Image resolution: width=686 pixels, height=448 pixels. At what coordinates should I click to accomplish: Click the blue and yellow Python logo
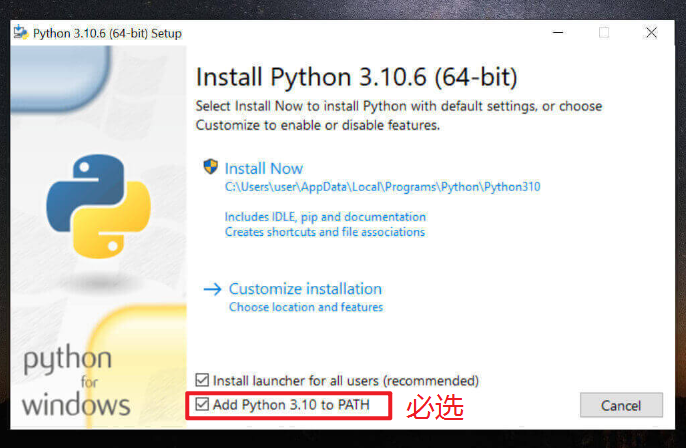pyautogui.click(x=99, y=203)
